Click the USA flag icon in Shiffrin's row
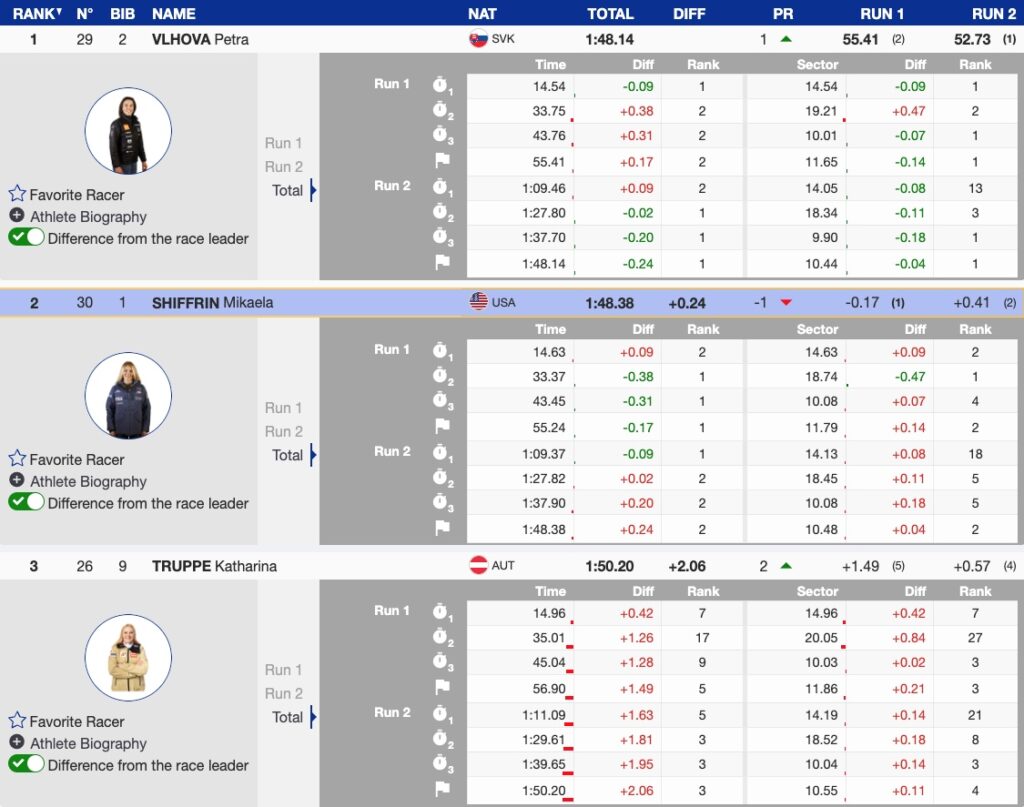Image resolution: width=1024 pixels, height=807 pixels. [x=478, y=302]
